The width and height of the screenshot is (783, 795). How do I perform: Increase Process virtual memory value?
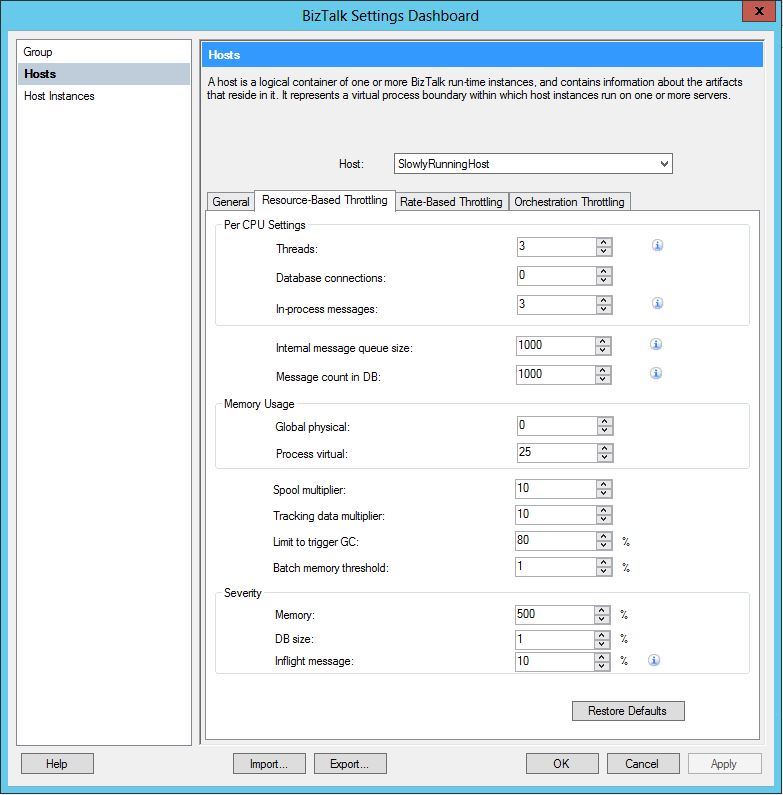(604, 448)
